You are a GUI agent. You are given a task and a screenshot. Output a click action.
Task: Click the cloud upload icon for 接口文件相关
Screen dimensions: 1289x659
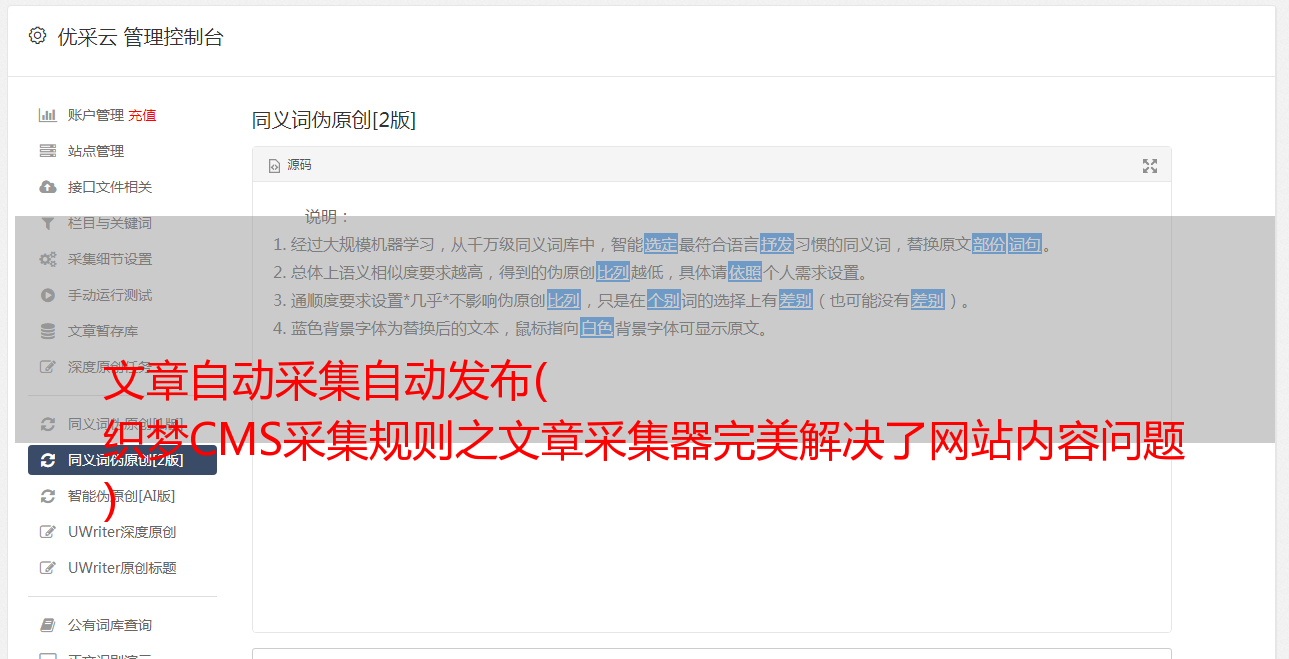tap(47, 187)
